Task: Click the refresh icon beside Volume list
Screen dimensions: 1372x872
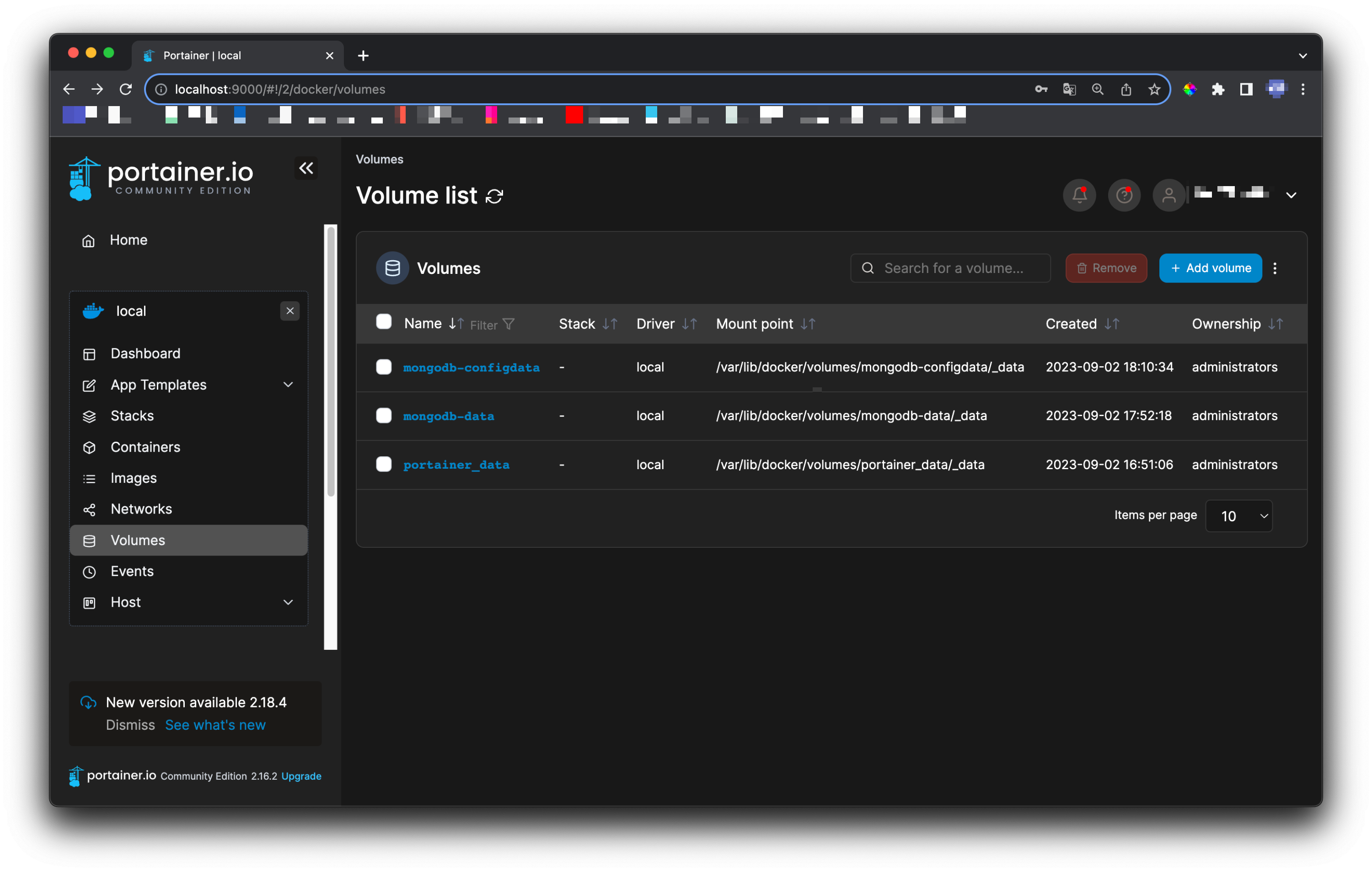Action: (494, 197)
